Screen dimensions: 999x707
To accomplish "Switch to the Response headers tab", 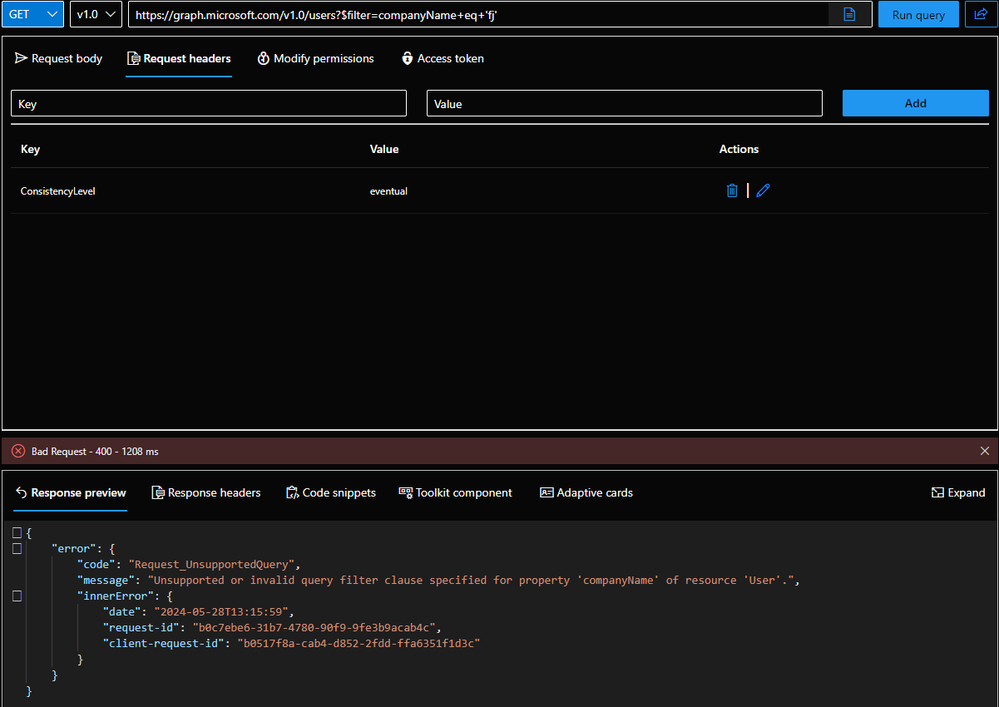I will 206,493.
